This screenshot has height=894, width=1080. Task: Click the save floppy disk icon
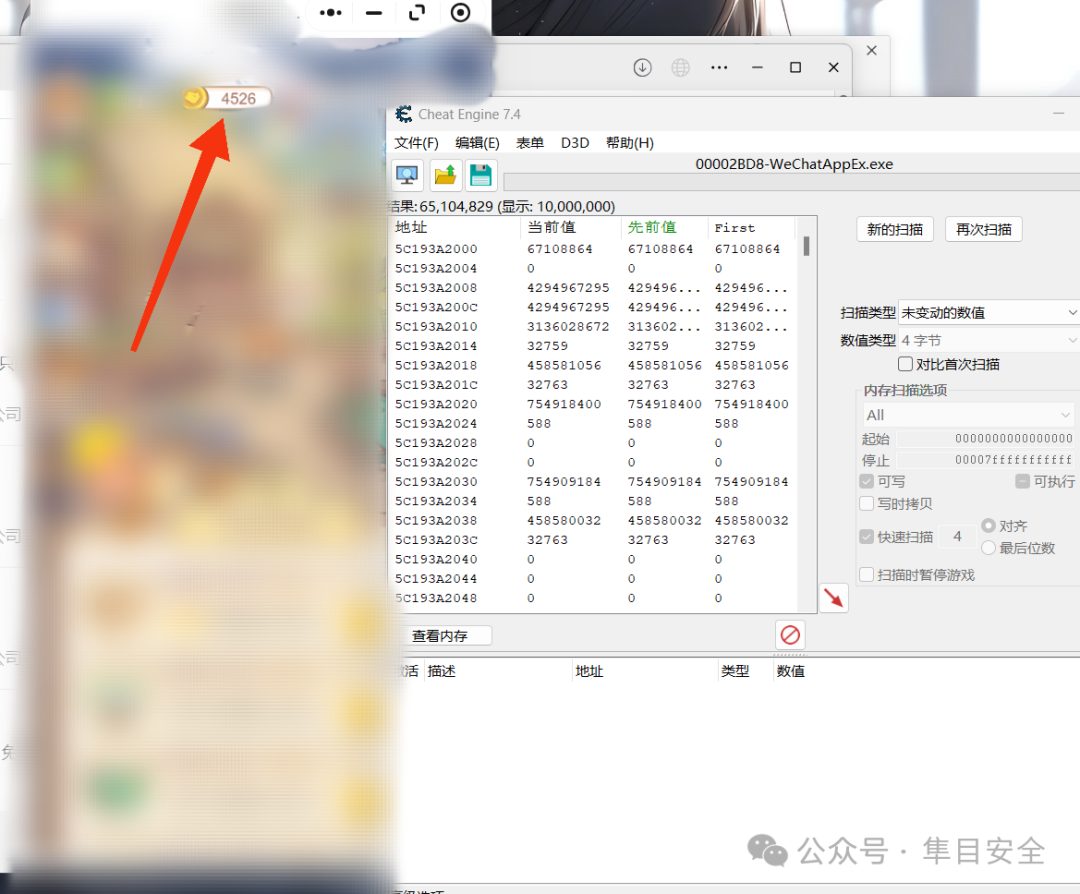pyautogui.click(x=481, y=175)
